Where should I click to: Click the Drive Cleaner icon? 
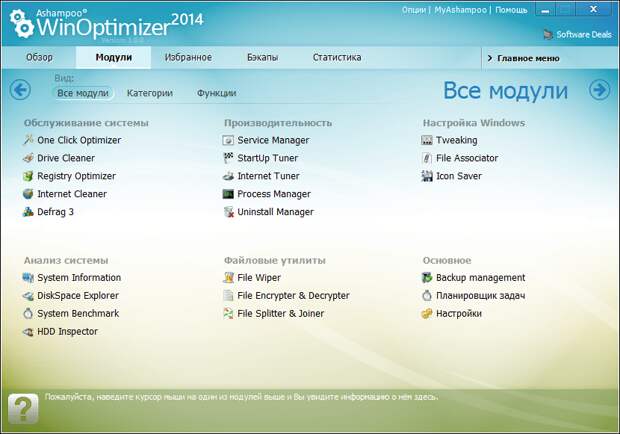28,158
